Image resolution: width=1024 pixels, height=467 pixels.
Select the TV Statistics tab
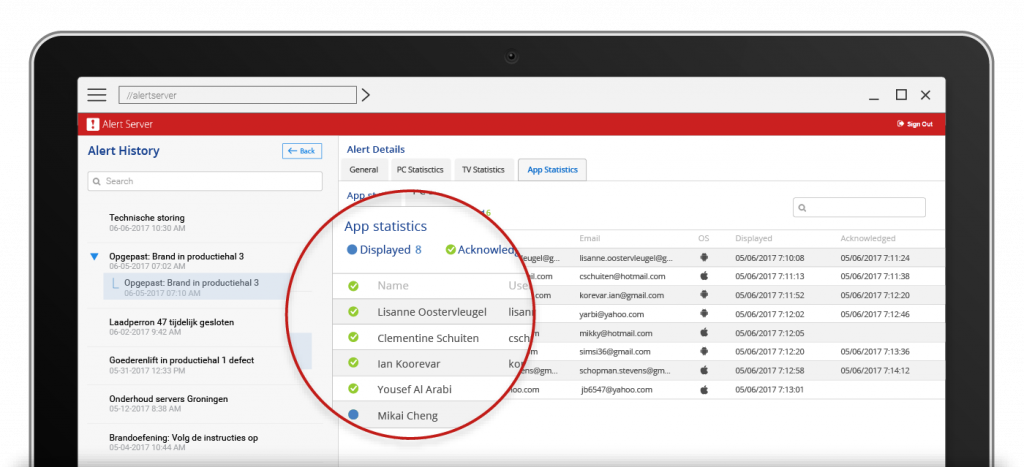[483, 170]
